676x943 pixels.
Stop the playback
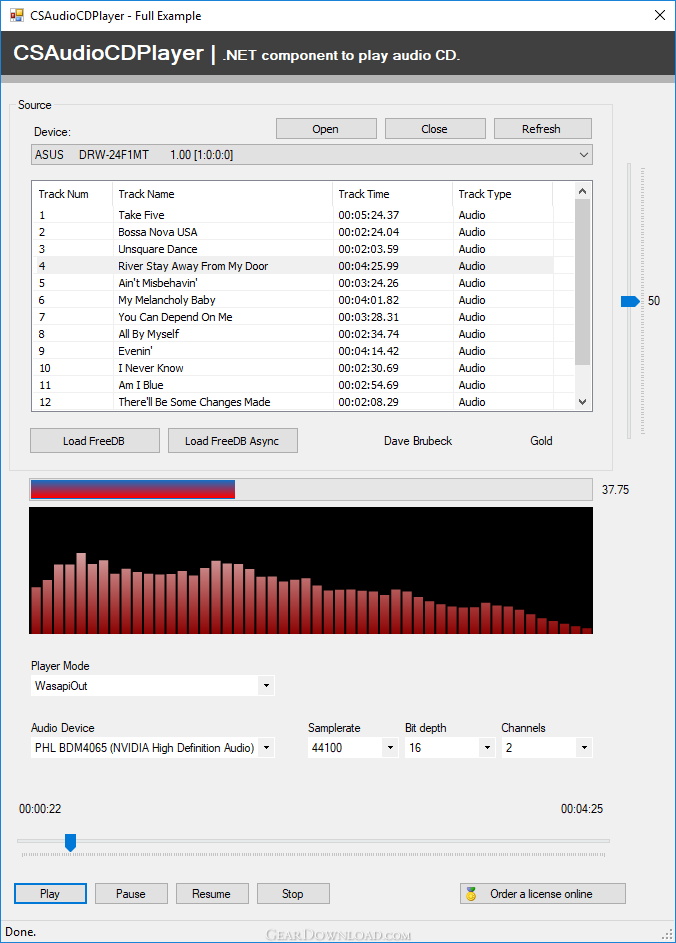point(293,894)
